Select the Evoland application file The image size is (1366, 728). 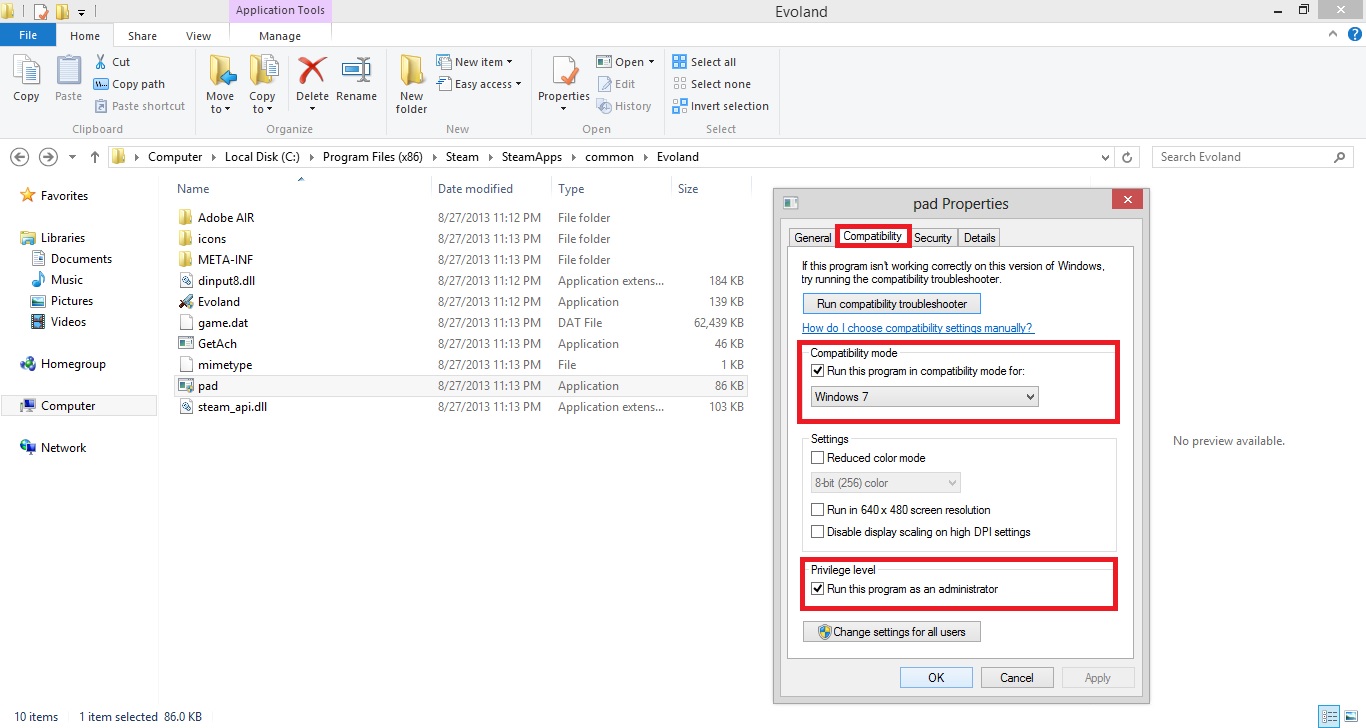[218, 302]
